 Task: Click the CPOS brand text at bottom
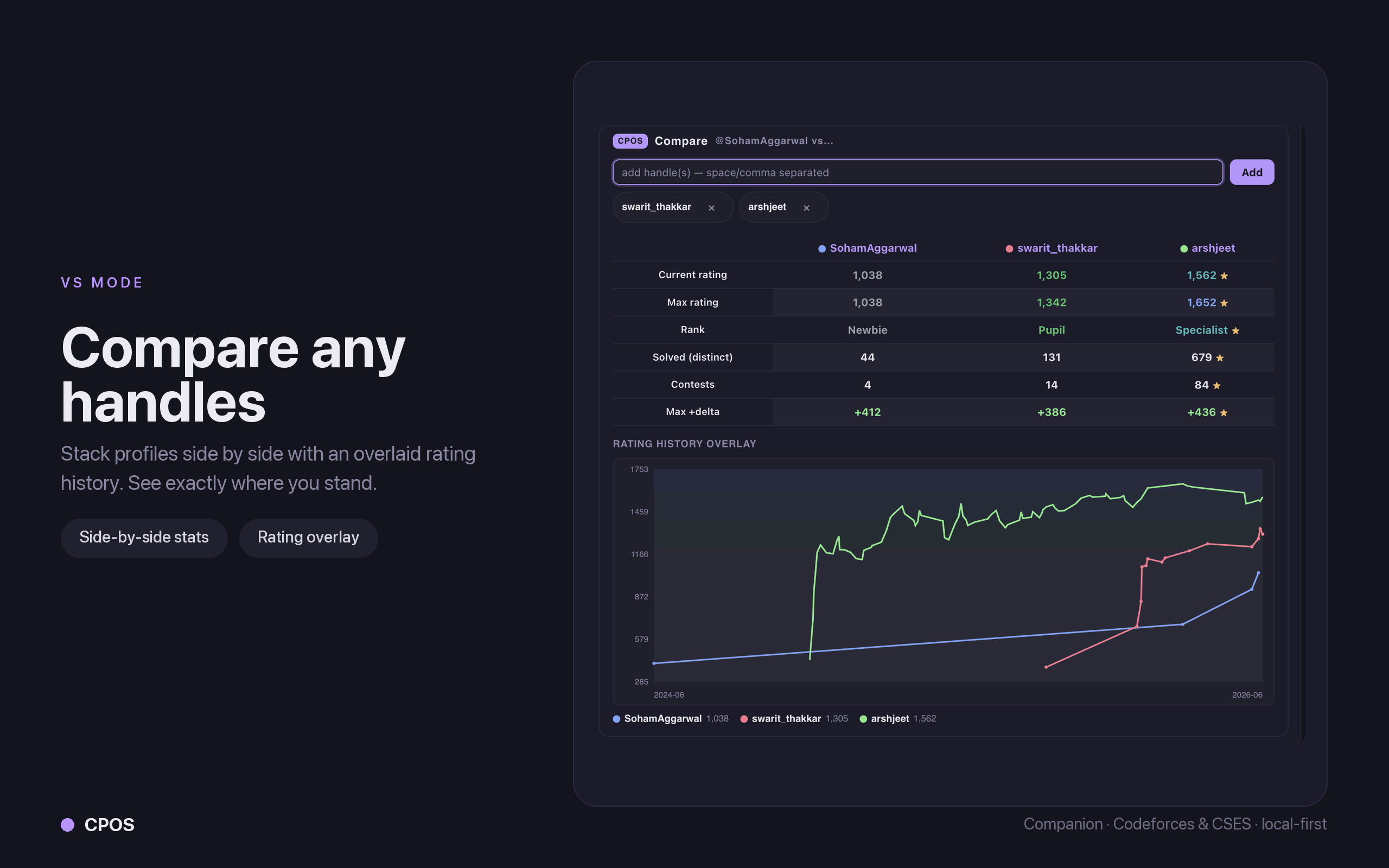109,825
